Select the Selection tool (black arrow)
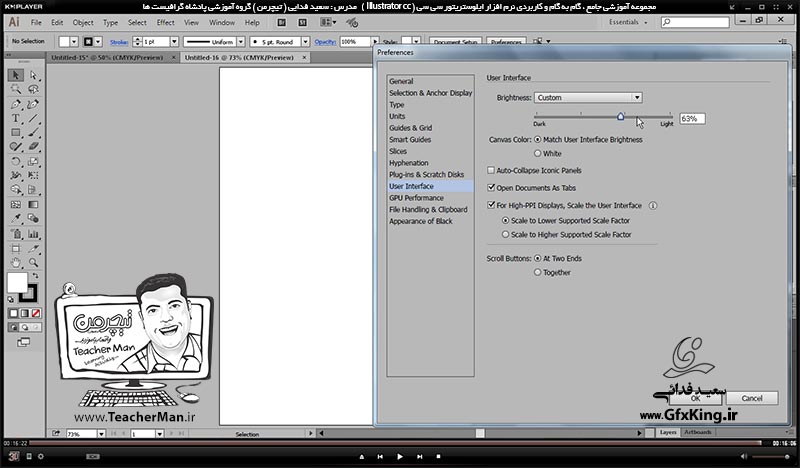Viewport: 800px width, 468px height. 16,75
